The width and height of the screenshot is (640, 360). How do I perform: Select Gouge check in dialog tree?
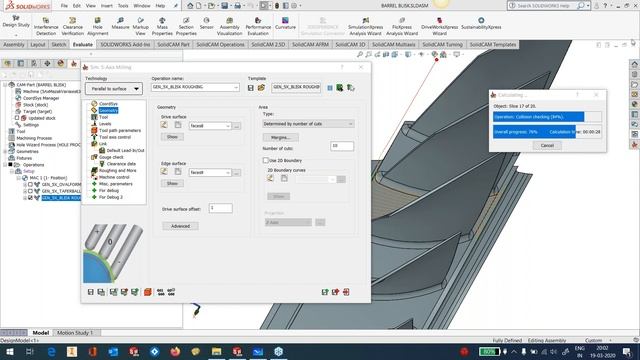coord(111,157)
